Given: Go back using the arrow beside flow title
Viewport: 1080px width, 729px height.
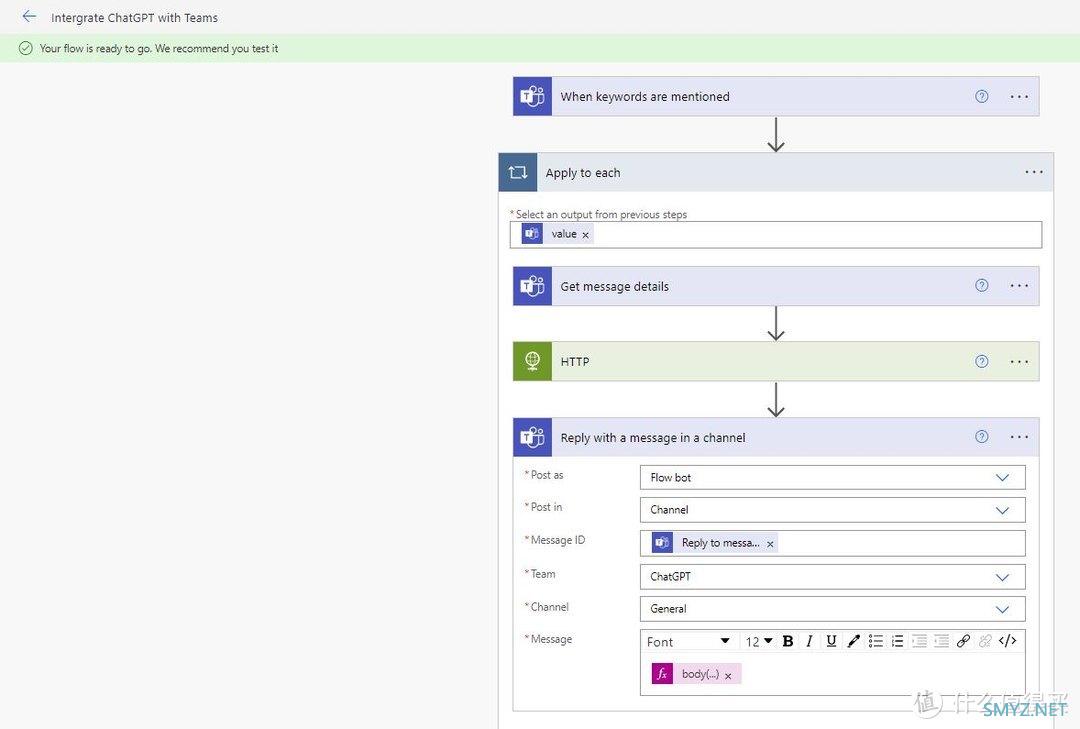Looking at the screenshot, I should (x=29, y=17).
